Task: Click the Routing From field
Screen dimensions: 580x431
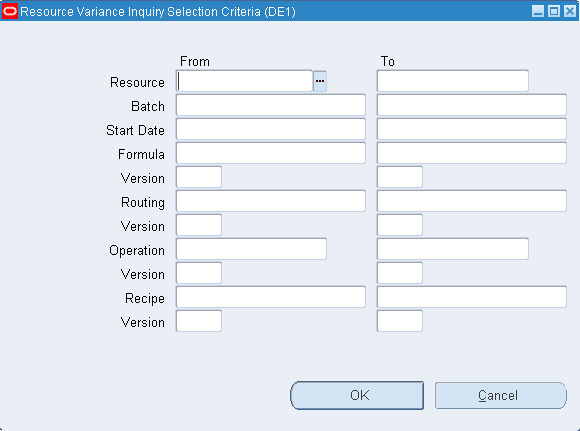Action: (271, 201)
